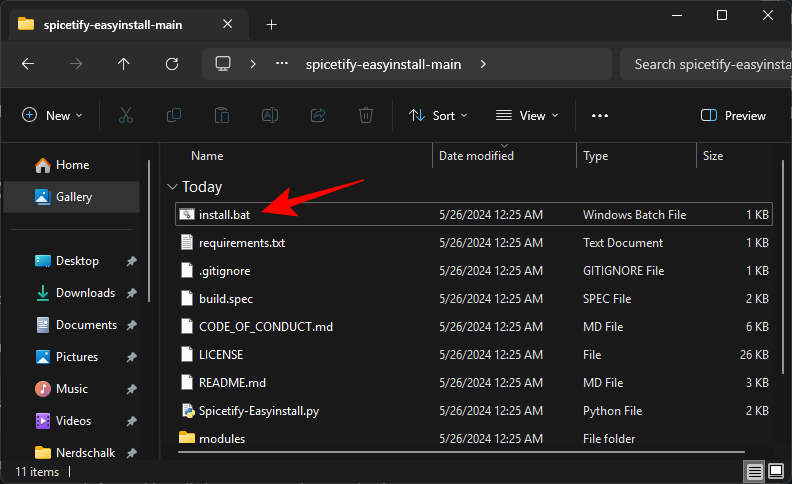
Task: Click the 11 items status text
Action: click(37, 472)
